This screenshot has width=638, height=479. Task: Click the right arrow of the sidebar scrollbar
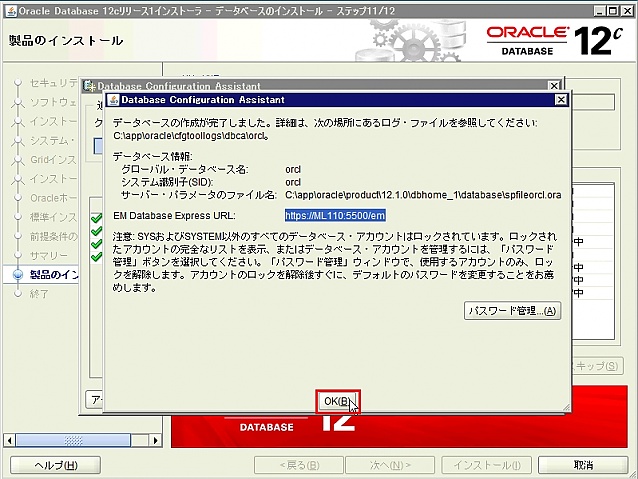tap(155, 440)
